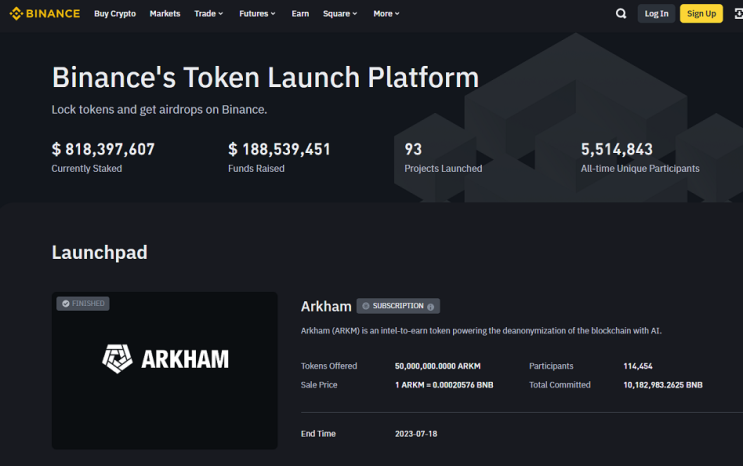Expand the Trade dropdown menu
This screenshot has height=466, width=743.
coord(208,14)
